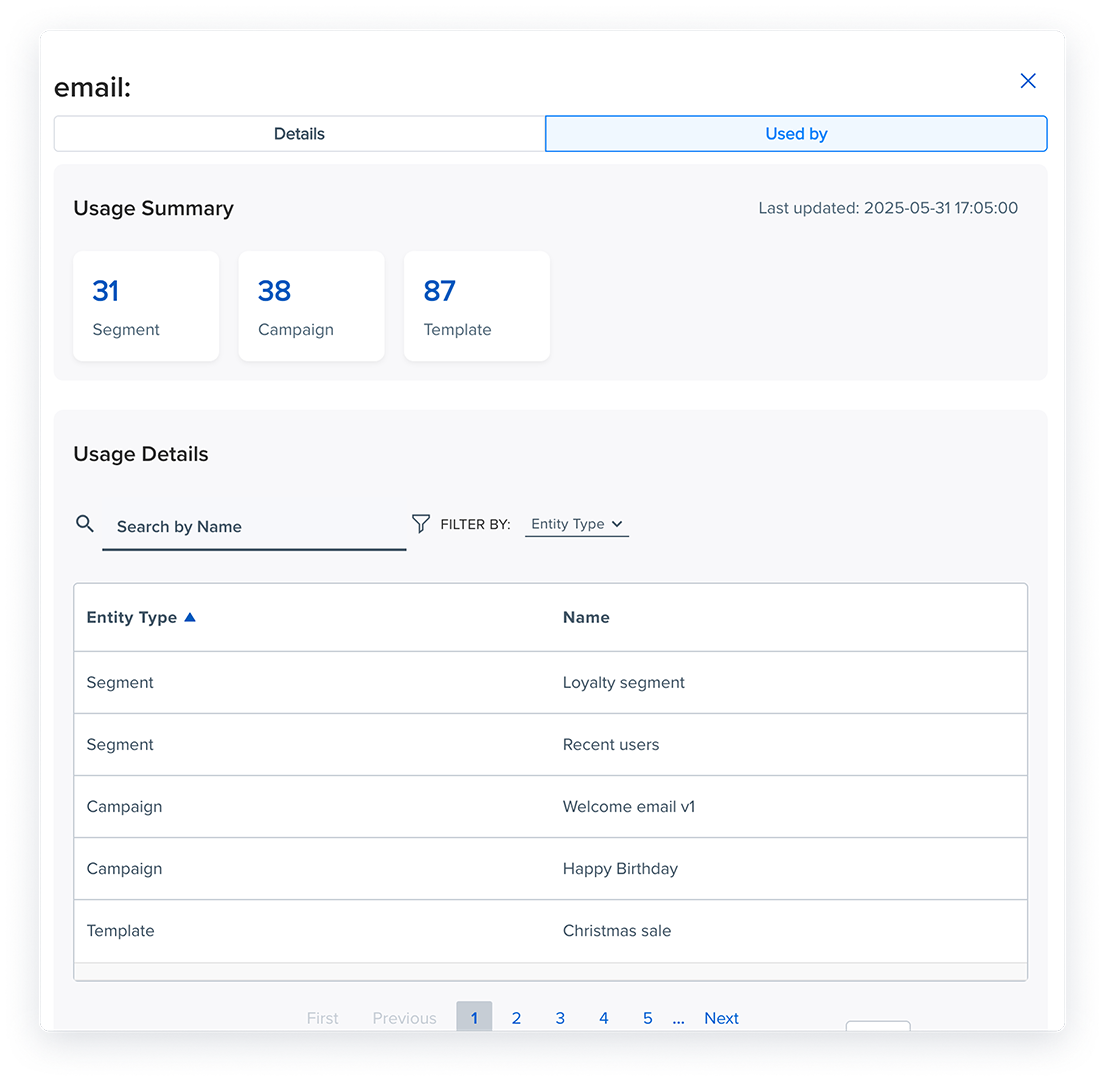This screenshot has height=1081, width=1105.
Task: Click the search magnifier icon
Action: point(85,524)
